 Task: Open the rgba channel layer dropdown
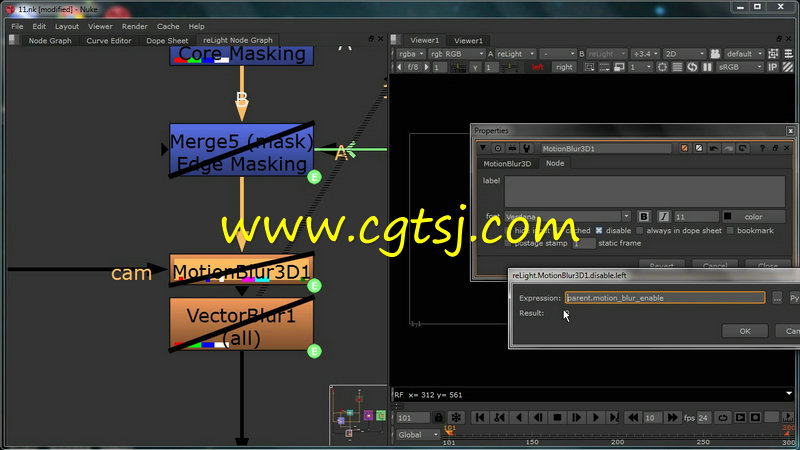[411, 54]
